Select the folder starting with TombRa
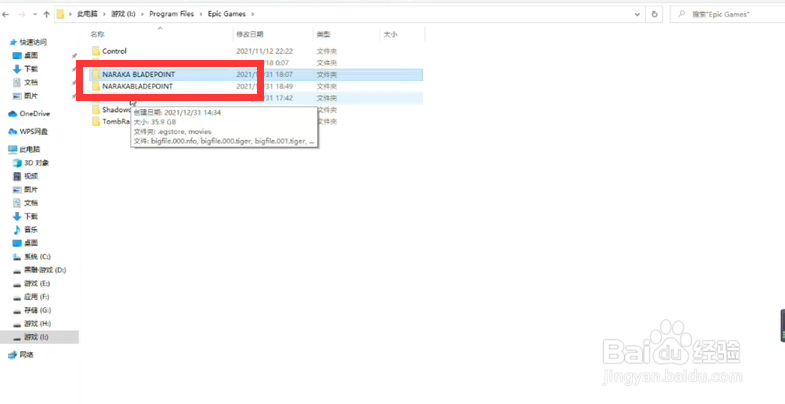This screenshot has height=404, width=785. (111, 122)
